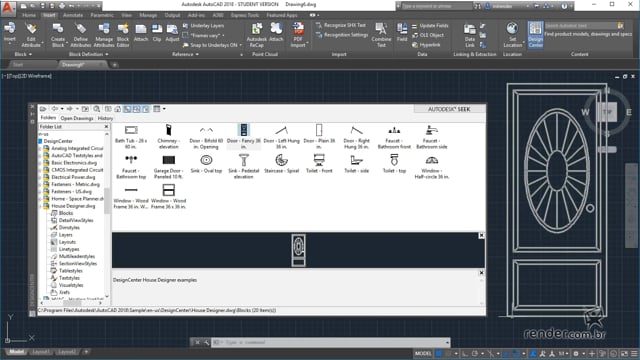Open the Back history dropdown arrow

pyautogui.click(x=62, y=109)
